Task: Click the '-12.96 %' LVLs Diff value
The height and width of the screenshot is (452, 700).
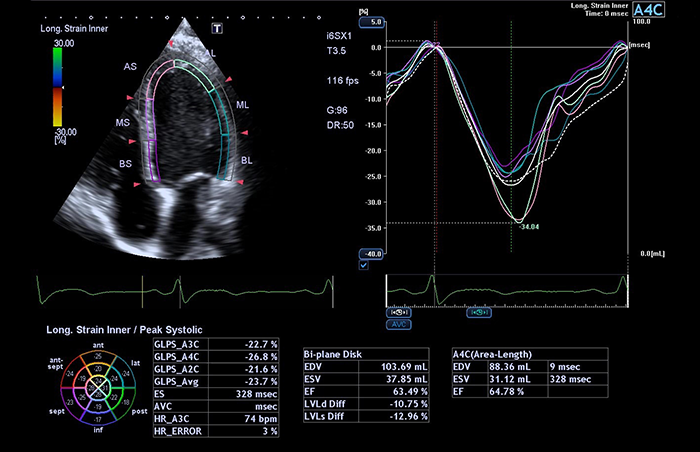Action: coord(408,417)
